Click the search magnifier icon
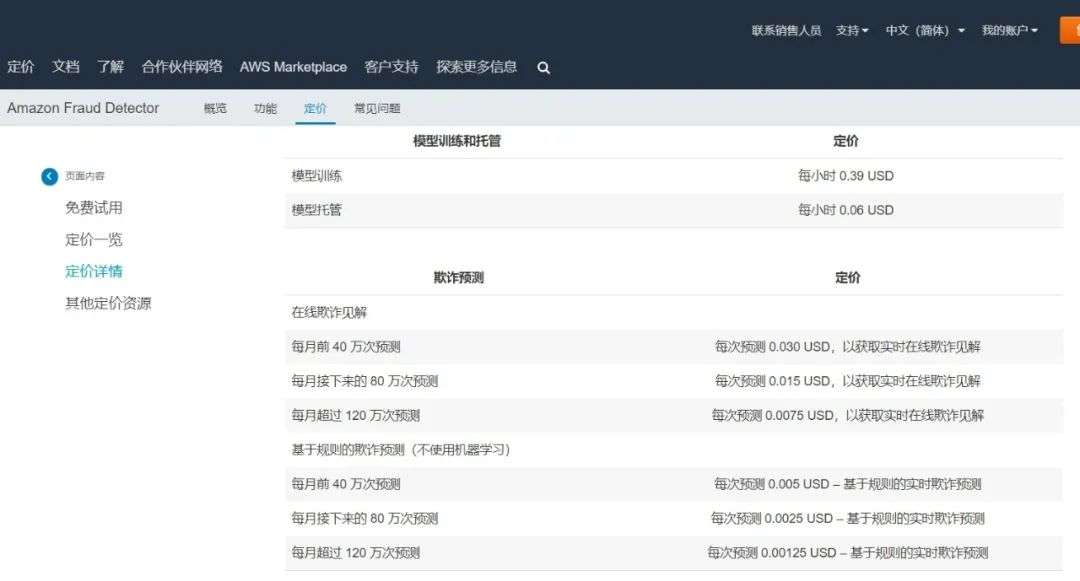This screenshot has width=1080, height=581. 543,67
